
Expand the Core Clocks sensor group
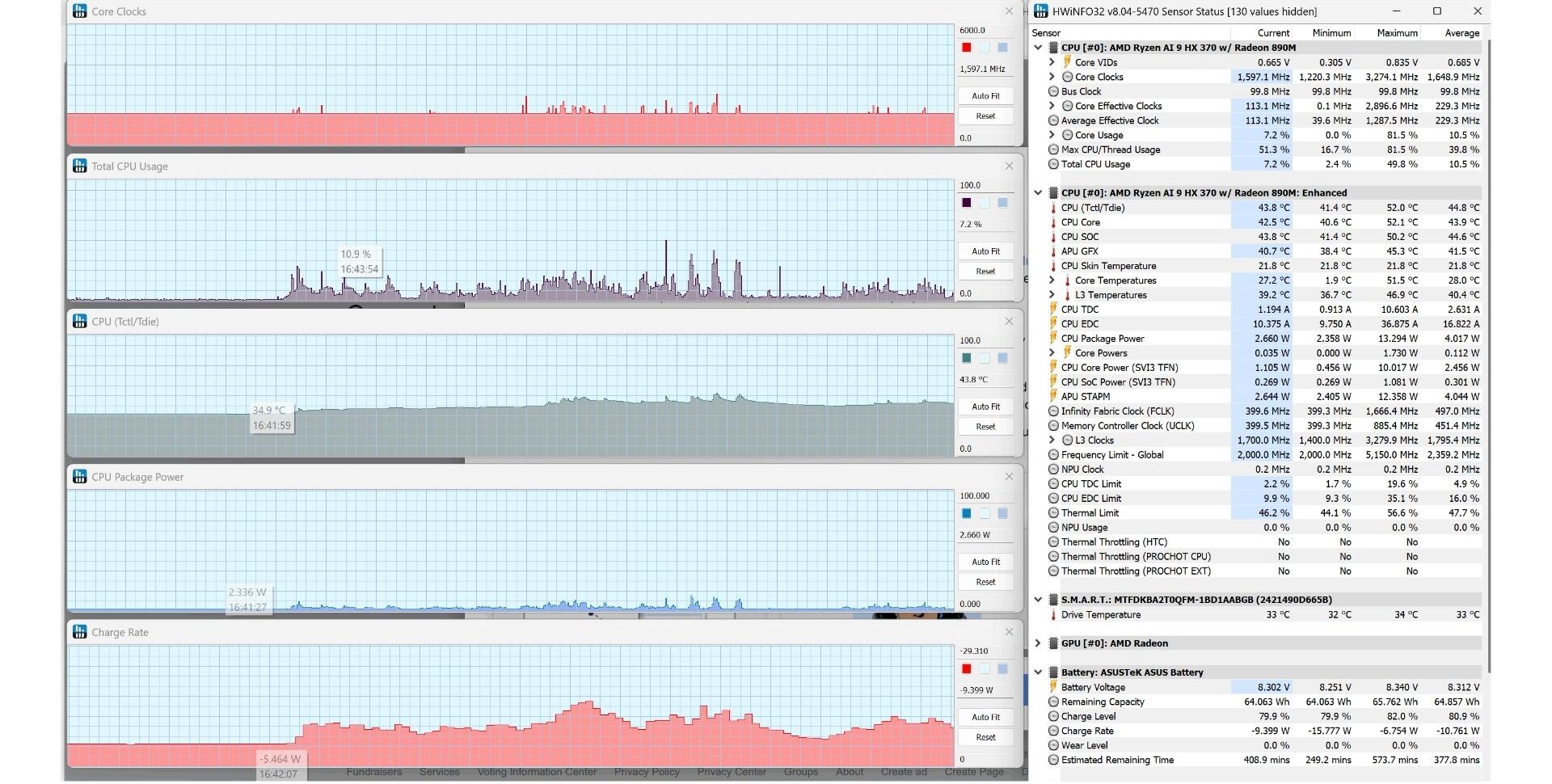point(1052,77)
